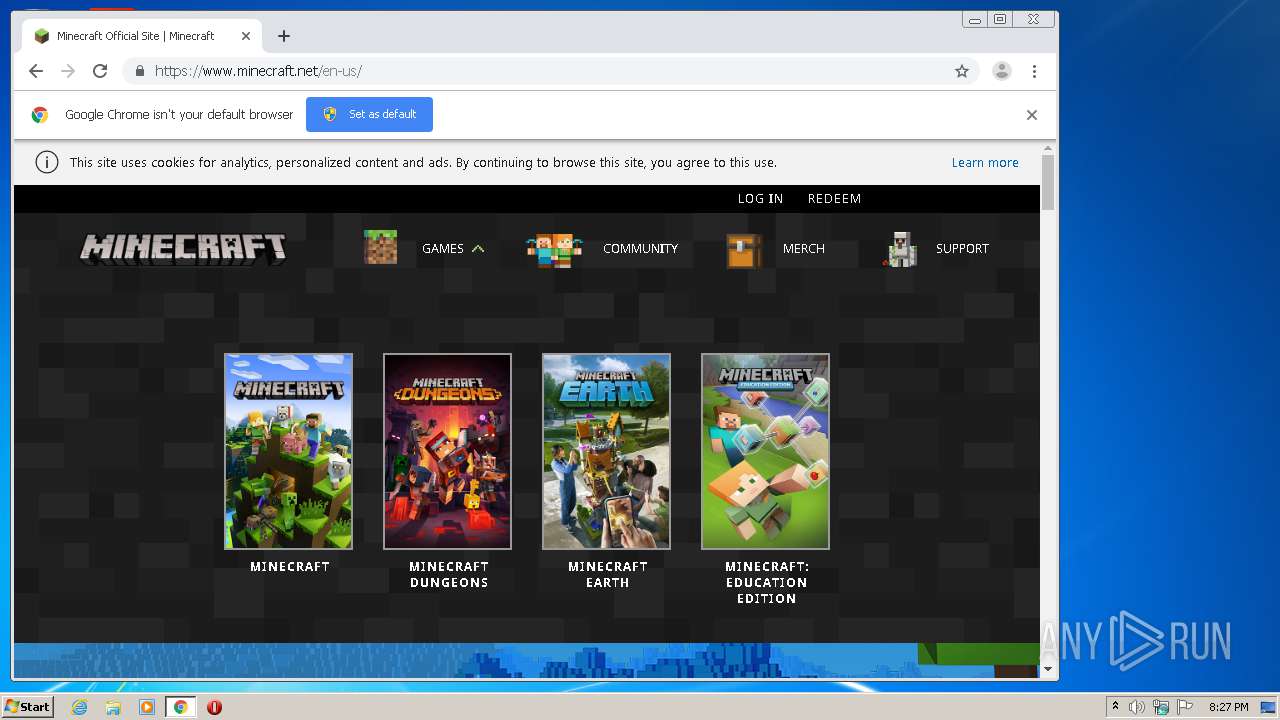Click the Steve and Alex Community icon
The width and height of the screenshot is (1280, 720).
coord(554,249)
